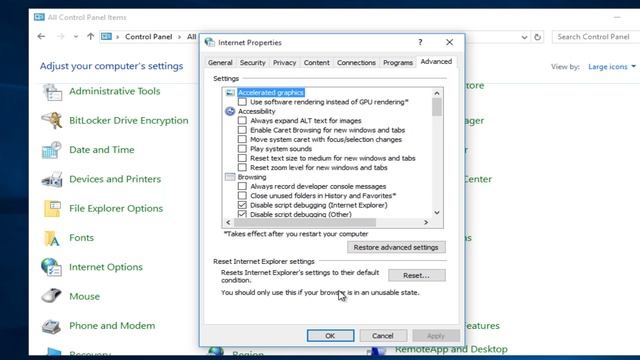Open the Mouse text link
This screenshot has width=640, height=360.
point(84,296)
